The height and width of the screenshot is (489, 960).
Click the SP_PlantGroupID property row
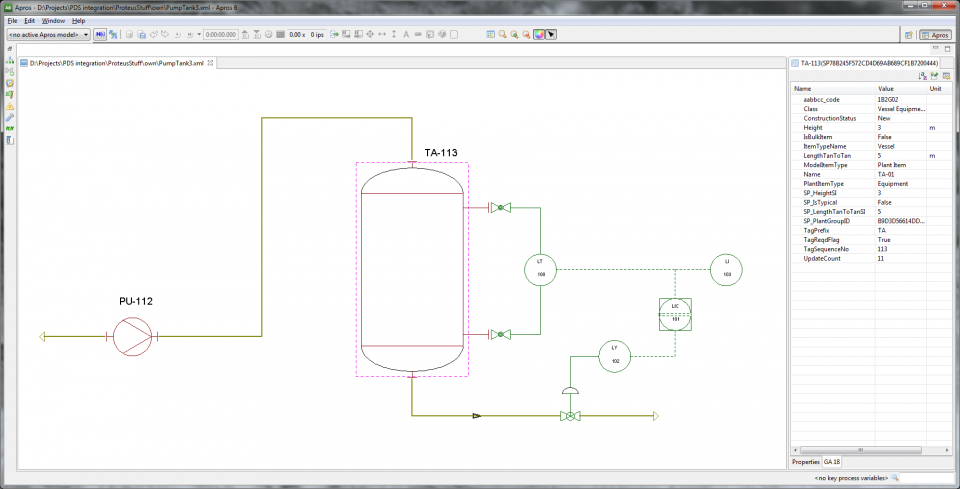[872, 221]
